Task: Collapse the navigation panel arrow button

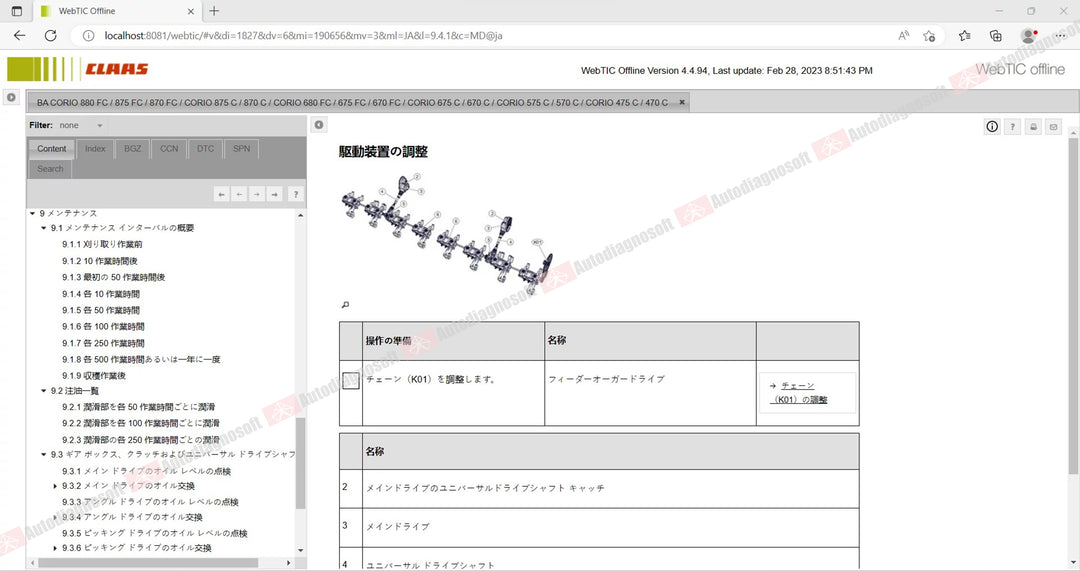Action: pos(318,125)
